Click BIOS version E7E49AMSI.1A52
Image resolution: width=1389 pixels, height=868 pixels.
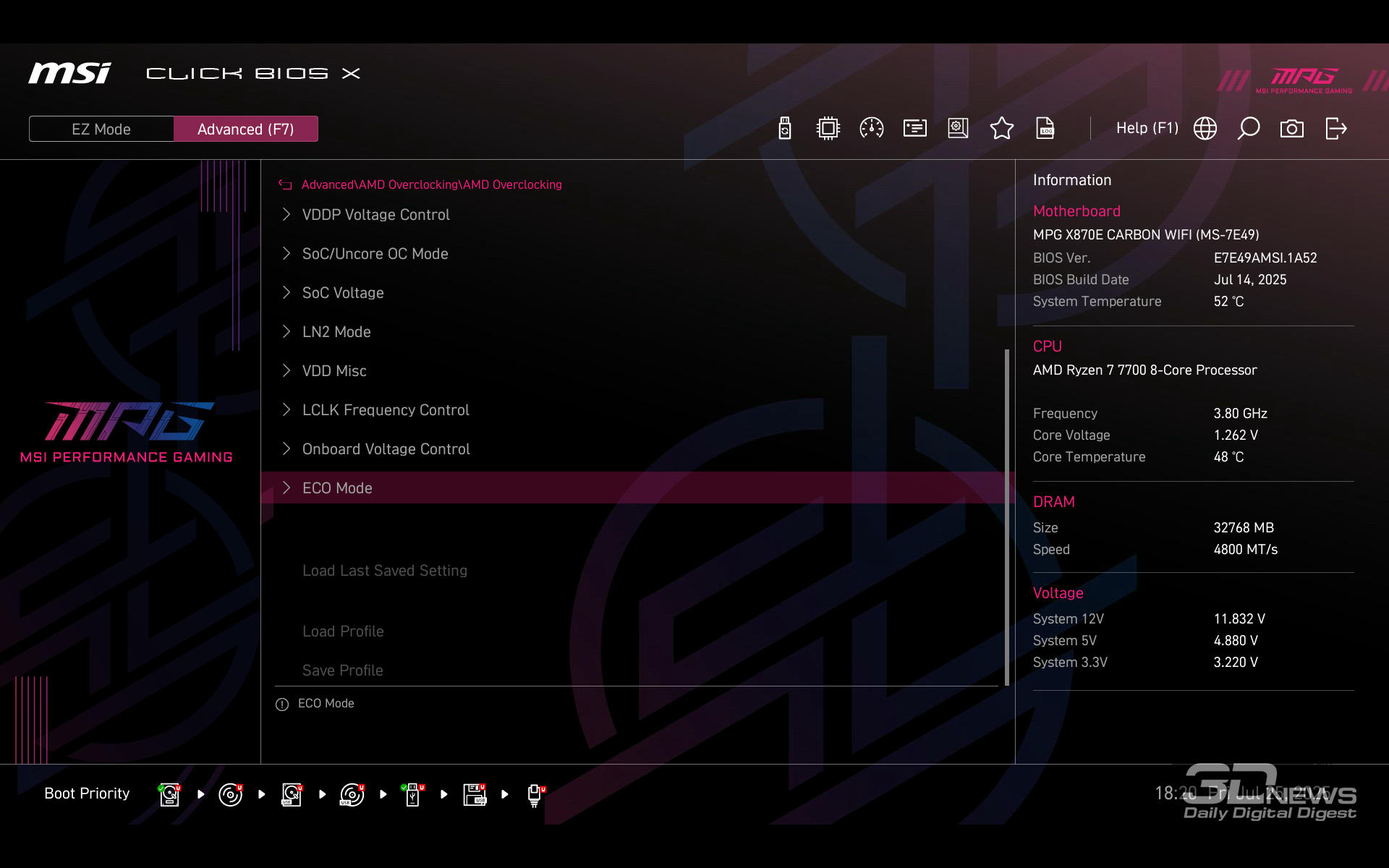[1265, 258]
